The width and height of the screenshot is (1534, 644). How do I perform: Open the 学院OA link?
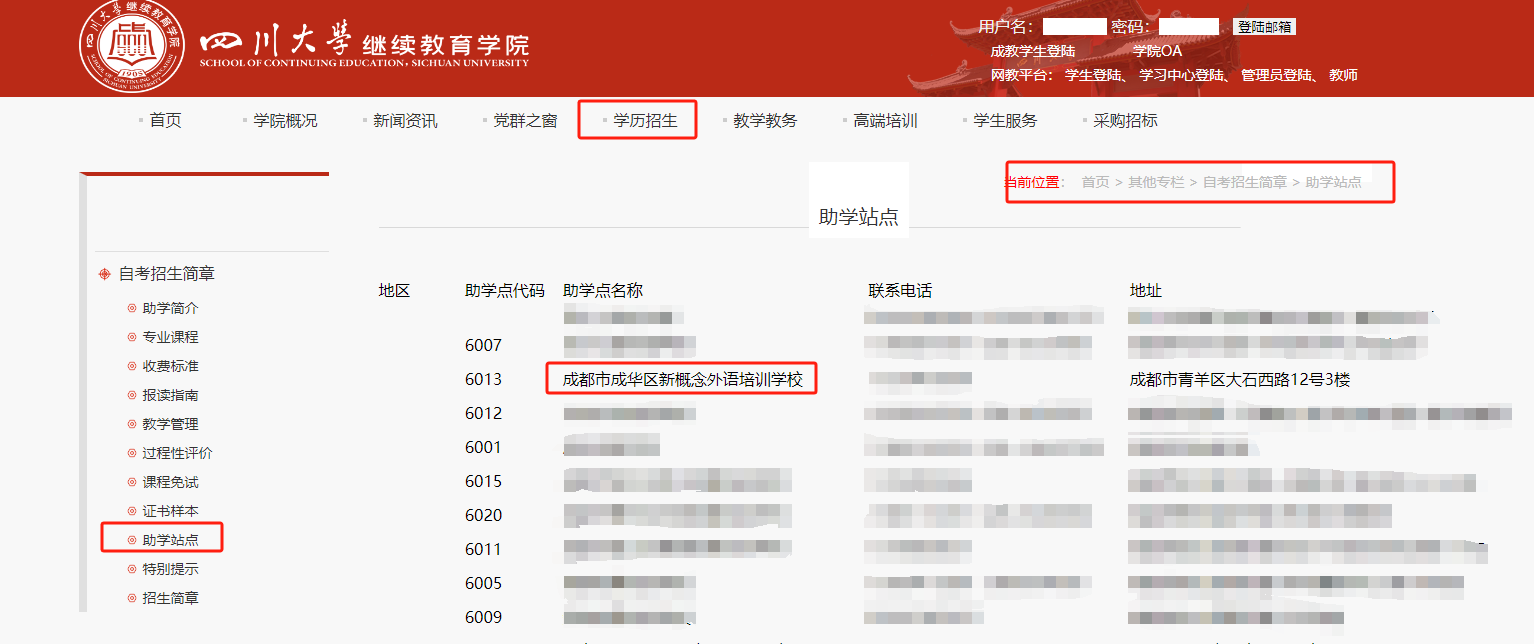click(x=1157, y=51)
